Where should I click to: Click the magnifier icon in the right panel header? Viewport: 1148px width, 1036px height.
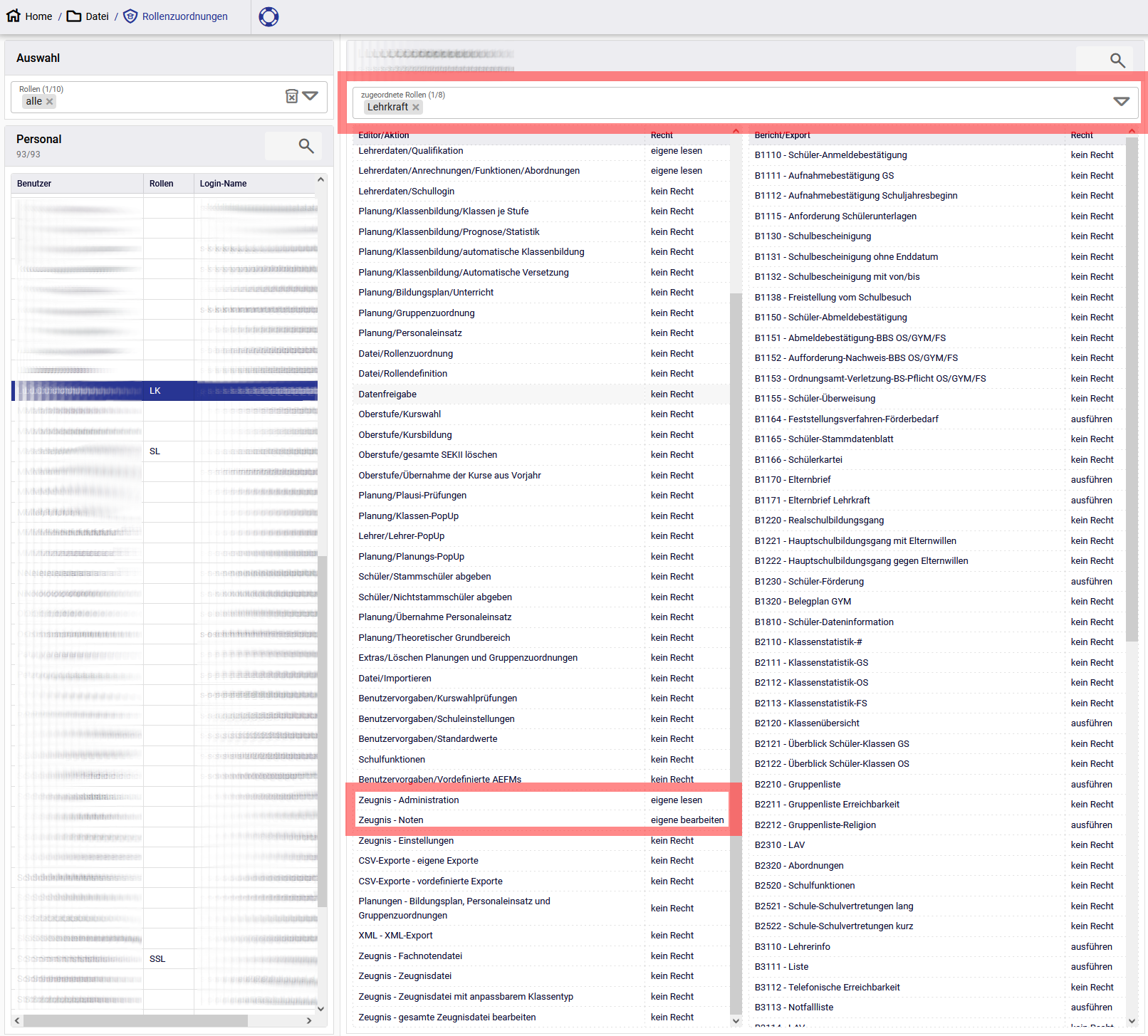coord(1117,61)
